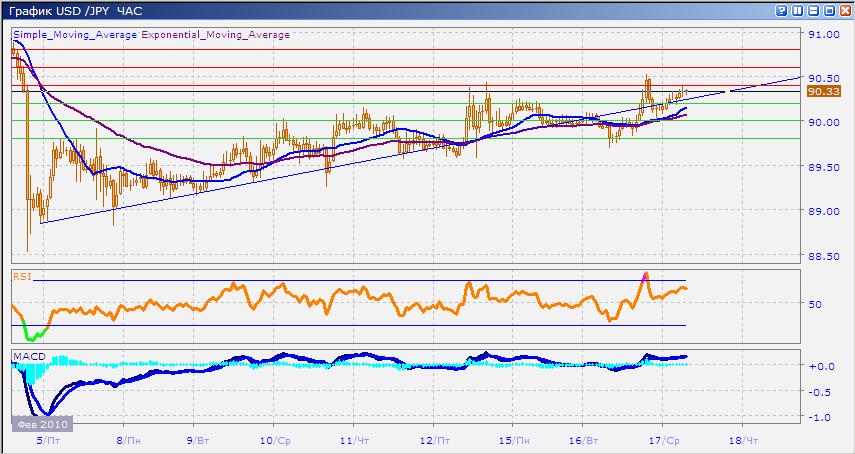The image size is (855, 454).
Task: Click the RSI indicator label
Action: (x=21, y=274)
